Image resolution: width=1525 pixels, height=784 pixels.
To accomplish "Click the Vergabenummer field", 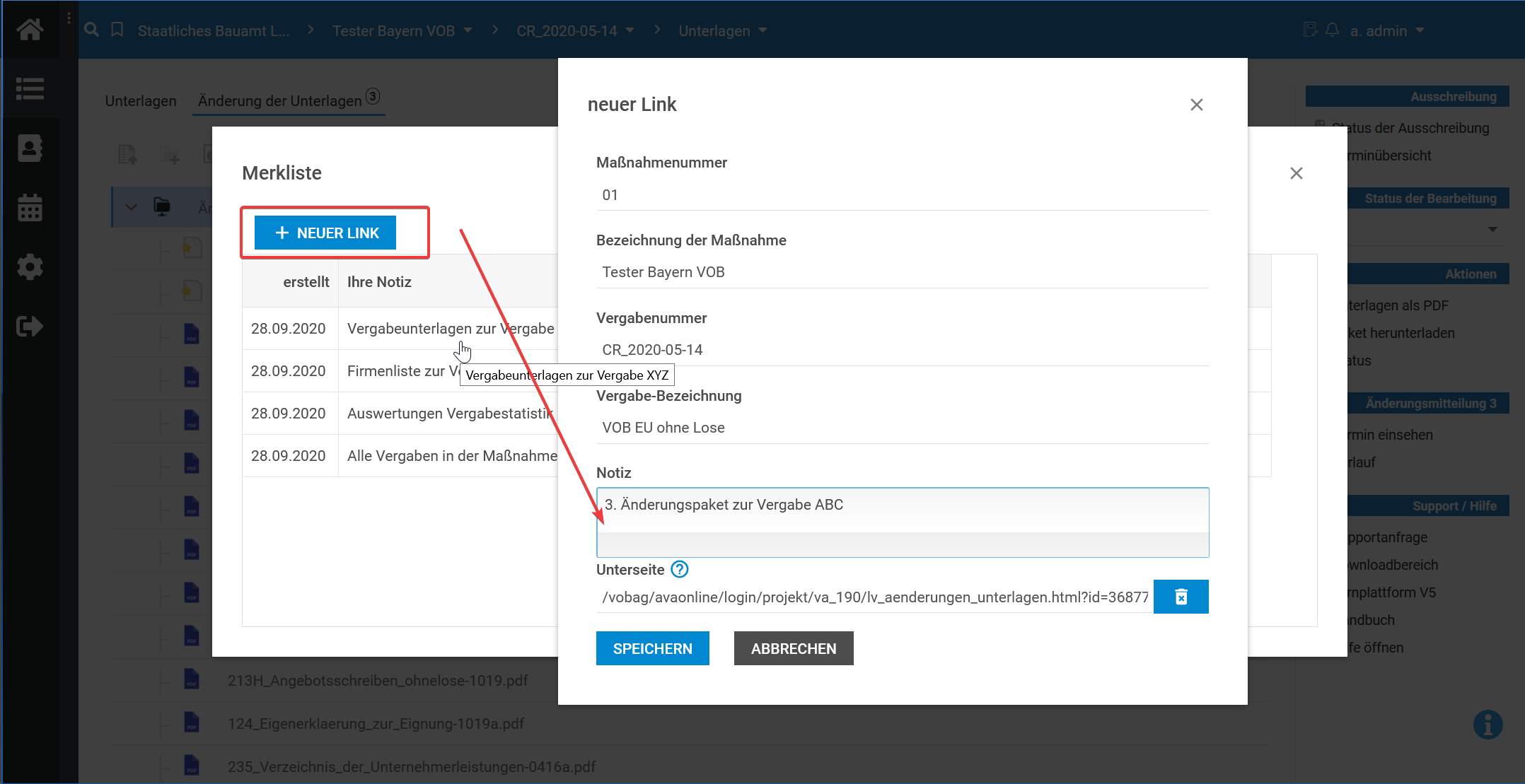I will click(x=902, y=350).
